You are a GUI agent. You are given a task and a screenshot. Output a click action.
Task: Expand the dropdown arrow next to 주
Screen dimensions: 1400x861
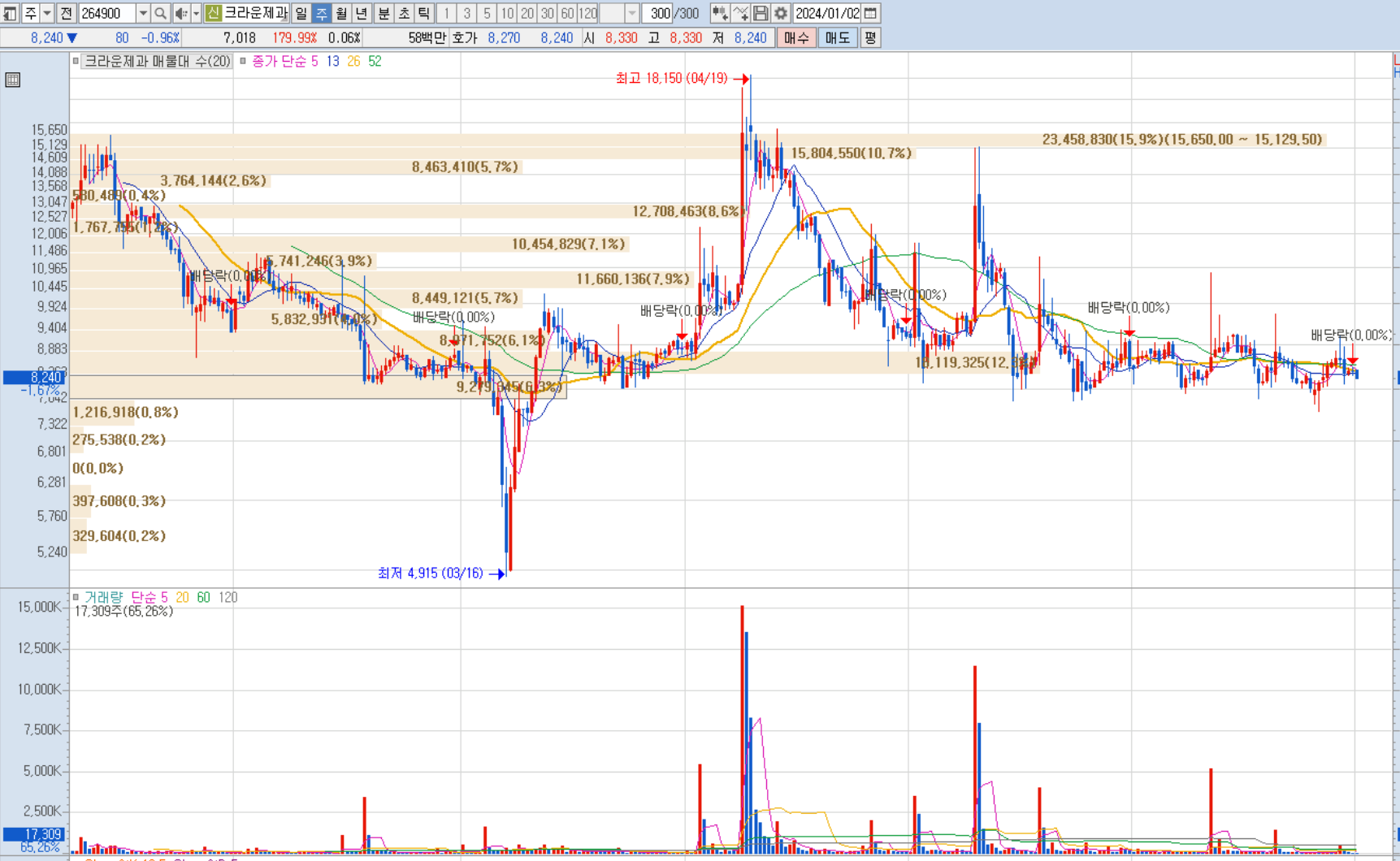point(46,13)
